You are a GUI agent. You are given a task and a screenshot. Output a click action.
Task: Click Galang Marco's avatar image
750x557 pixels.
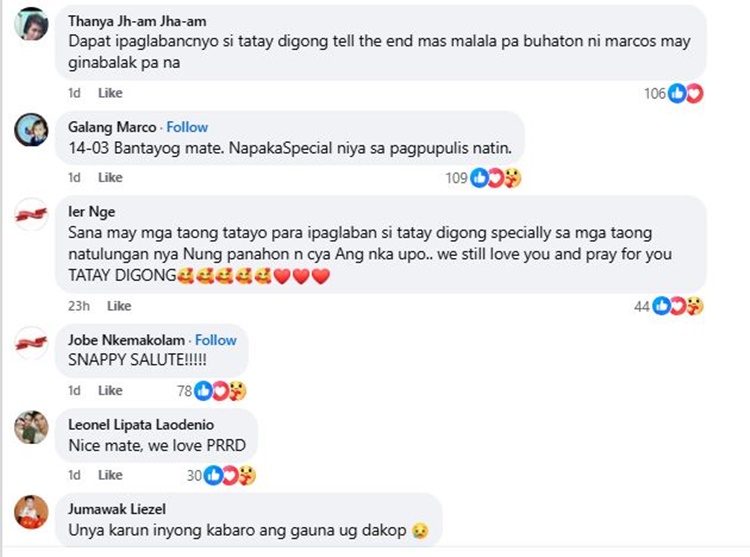coord(31,131)
